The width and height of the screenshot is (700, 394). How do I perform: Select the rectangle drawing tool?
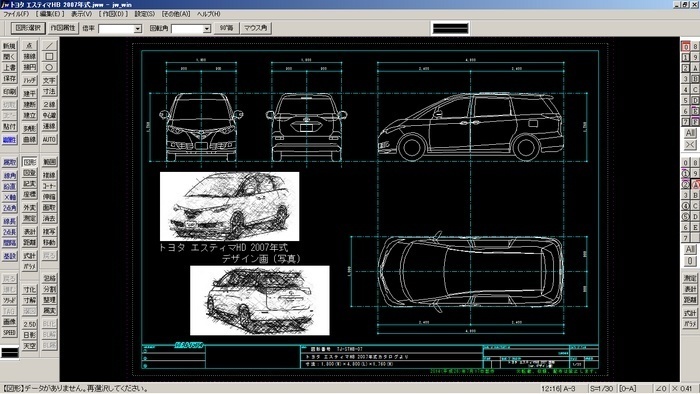[49, 57]
